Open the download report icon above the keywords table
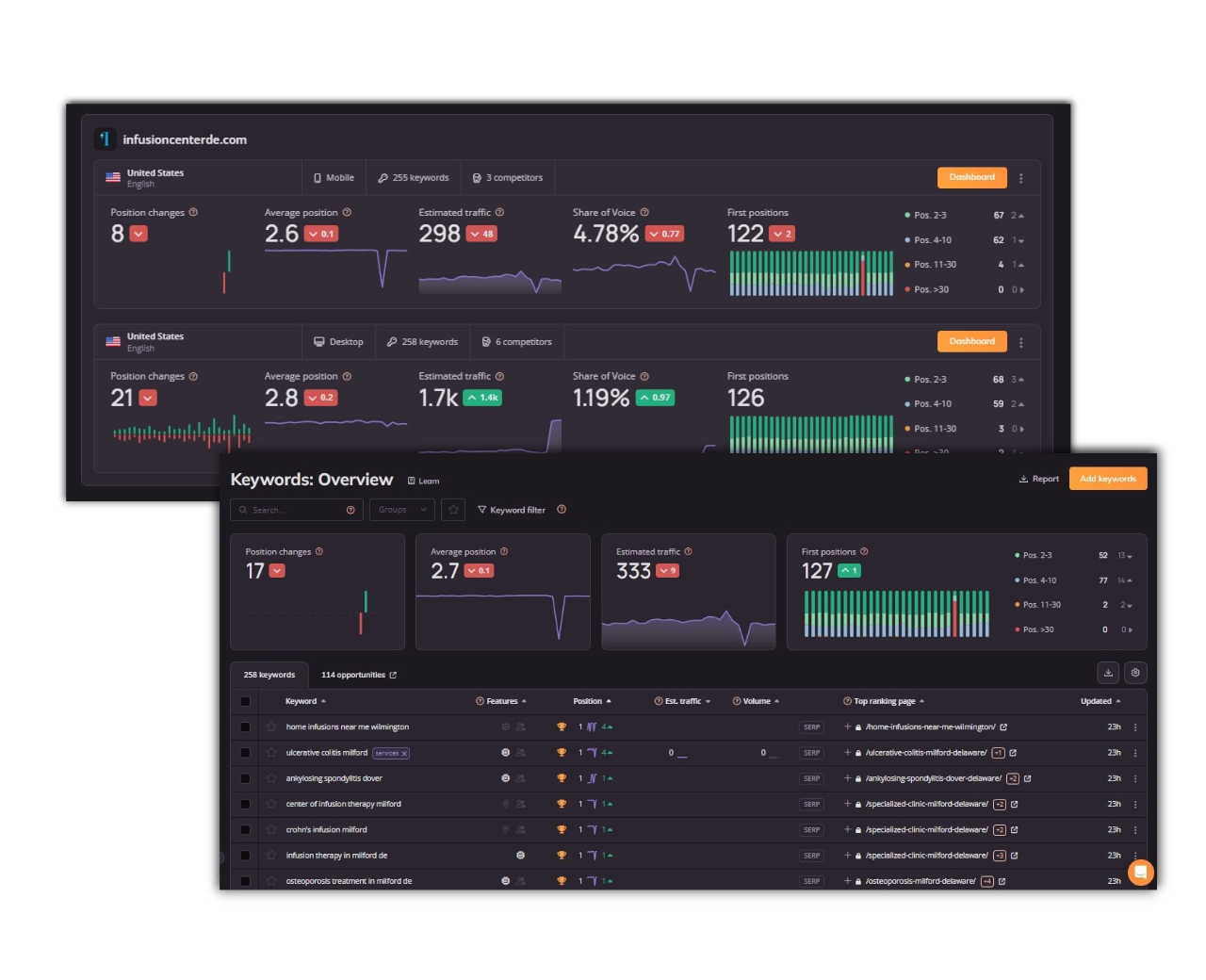This screenshot has width=1206, height=980. coord(1108,672)
